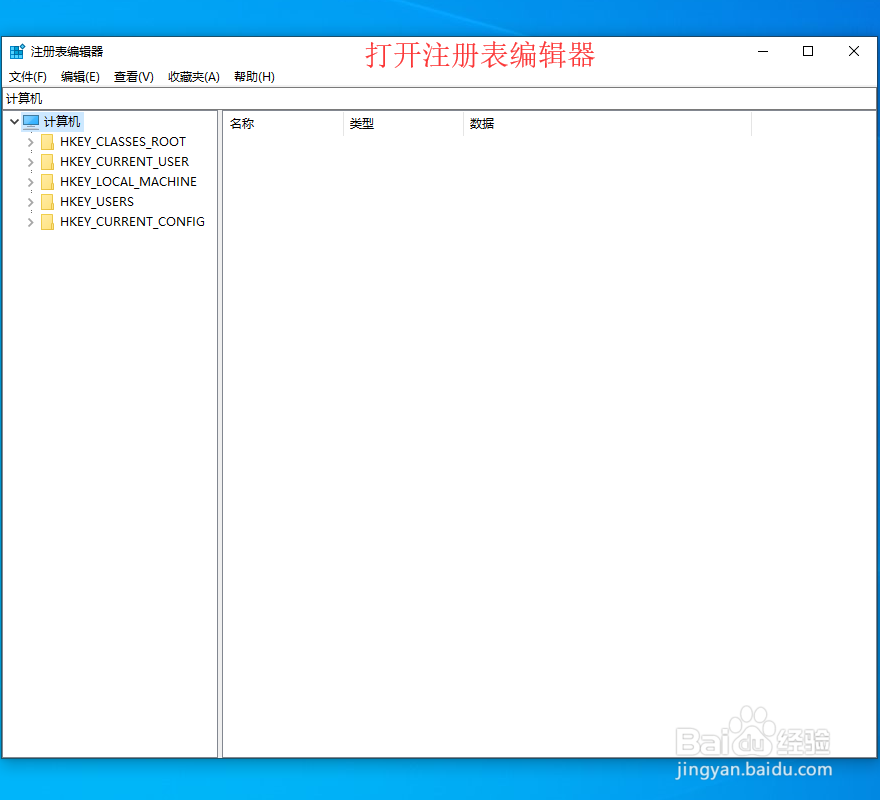
Task: Sort by the 名称 column header
Action: [283, 124]
